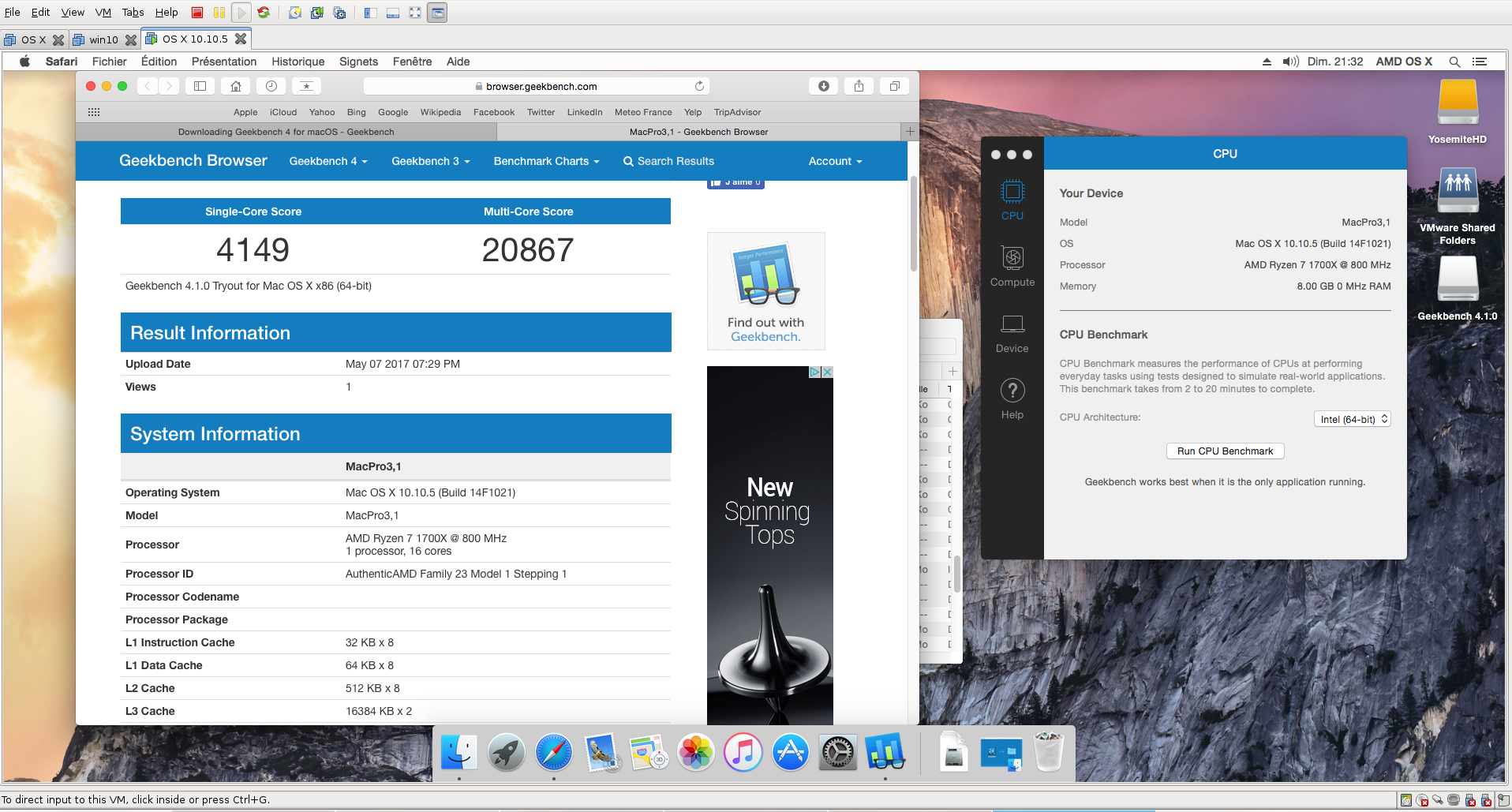This screenshot has height=812, width=1512.
Task: Click the volume icon in menu bar
Action: 1291,62
